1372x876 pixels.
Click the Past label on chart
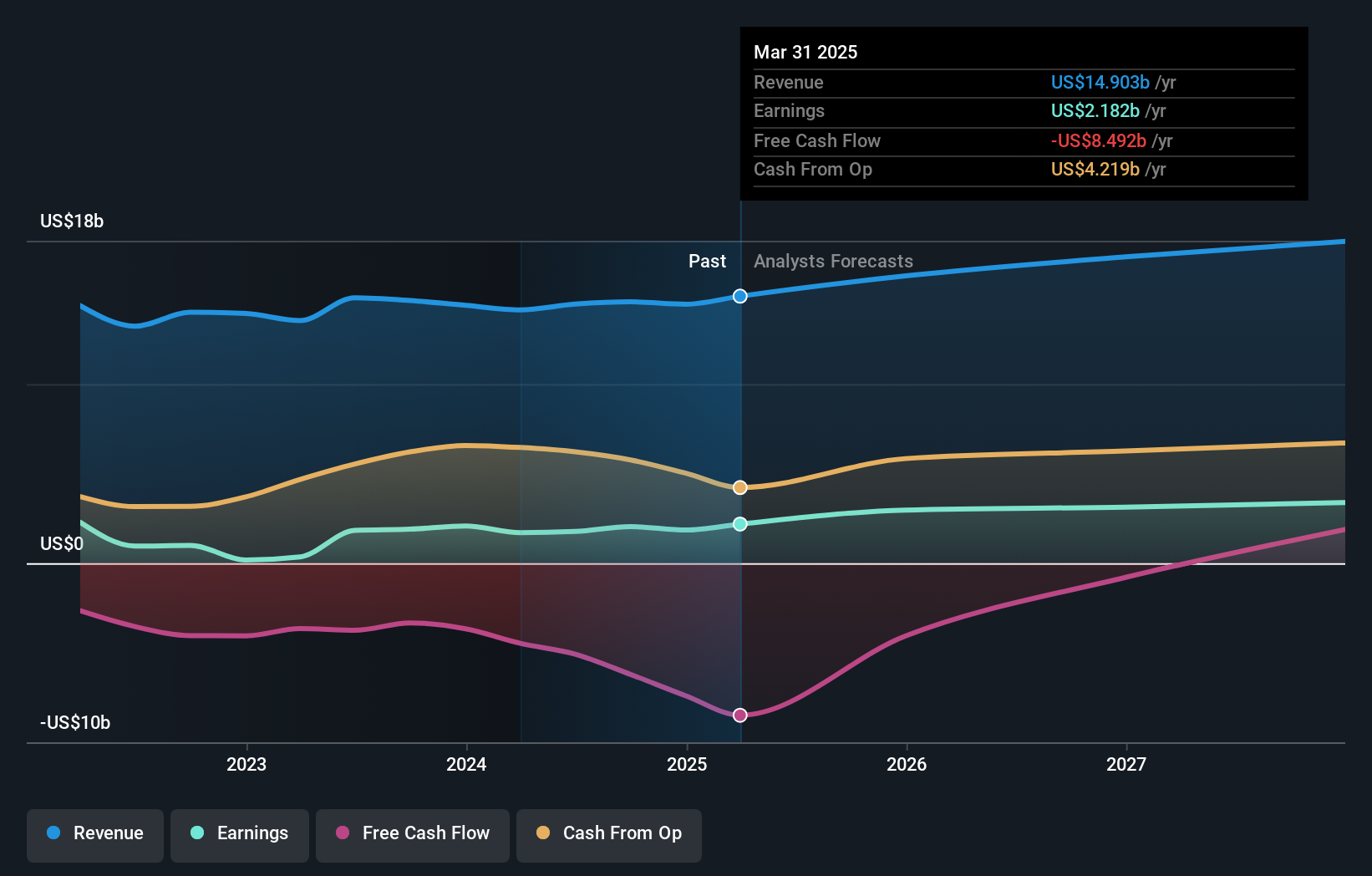click(707, 261)
